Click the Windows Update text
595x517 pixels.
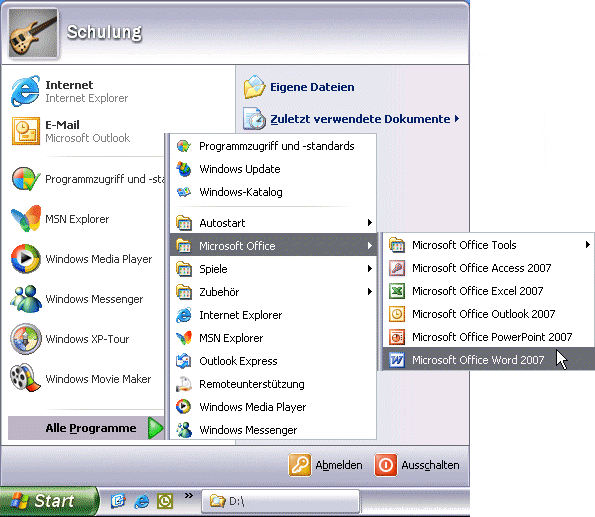pyautogui.click(x=240, y=169)
